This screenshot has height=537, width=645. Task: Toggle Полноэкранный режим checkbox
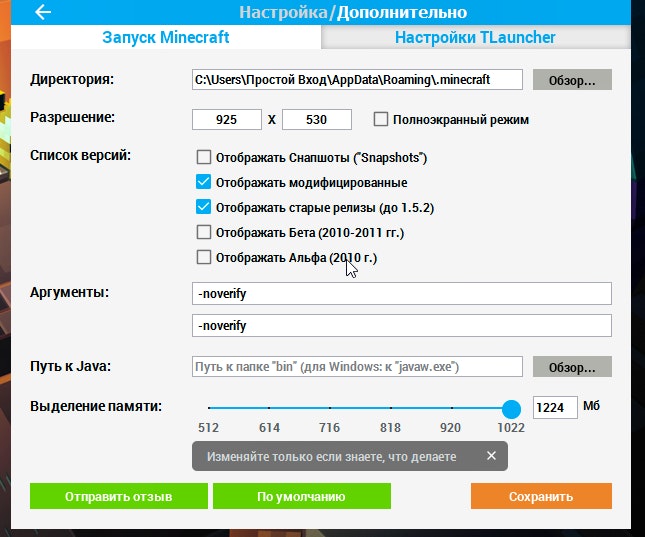tap(381, 119)
